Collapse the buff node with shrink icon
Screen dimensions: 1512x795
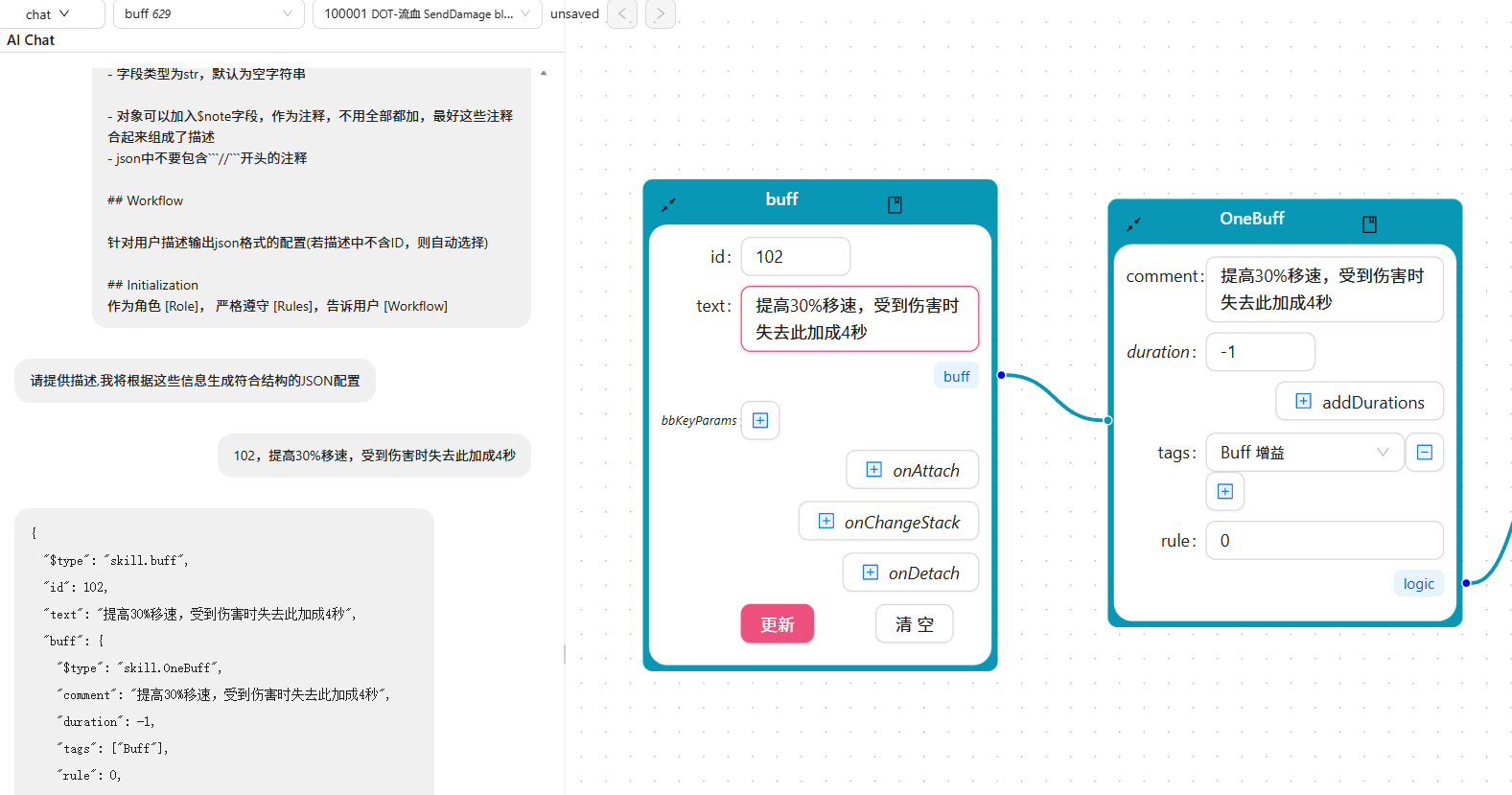pyautogui.click(x=668, y=204)
